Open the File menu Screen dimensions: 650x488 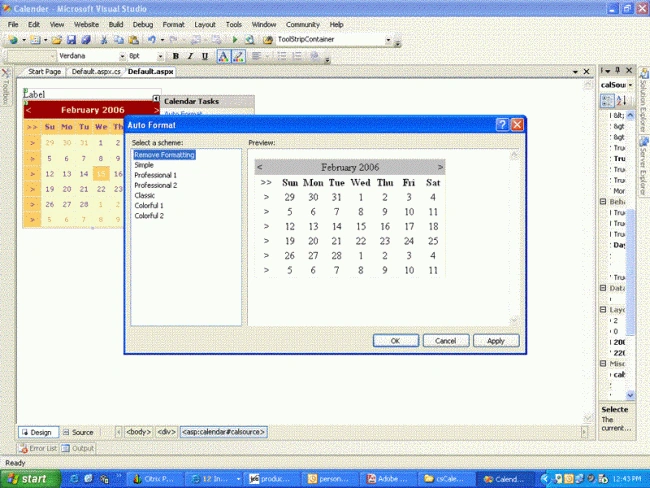click(x=13, y=24)
